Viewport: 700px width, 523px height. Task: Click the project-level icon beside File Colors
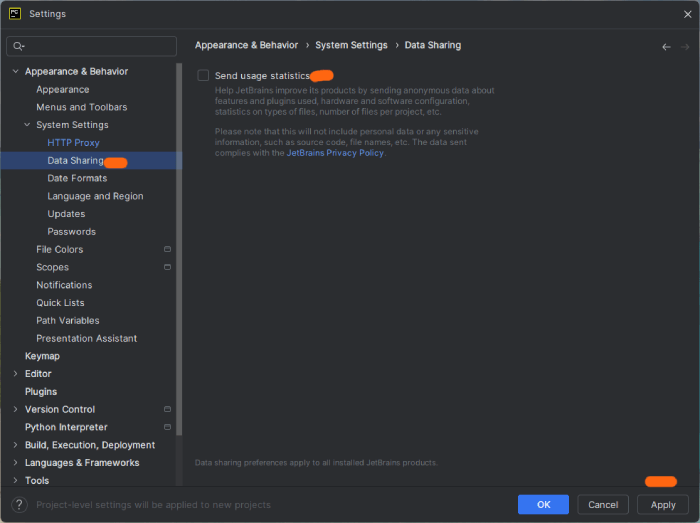coord(167,249)
